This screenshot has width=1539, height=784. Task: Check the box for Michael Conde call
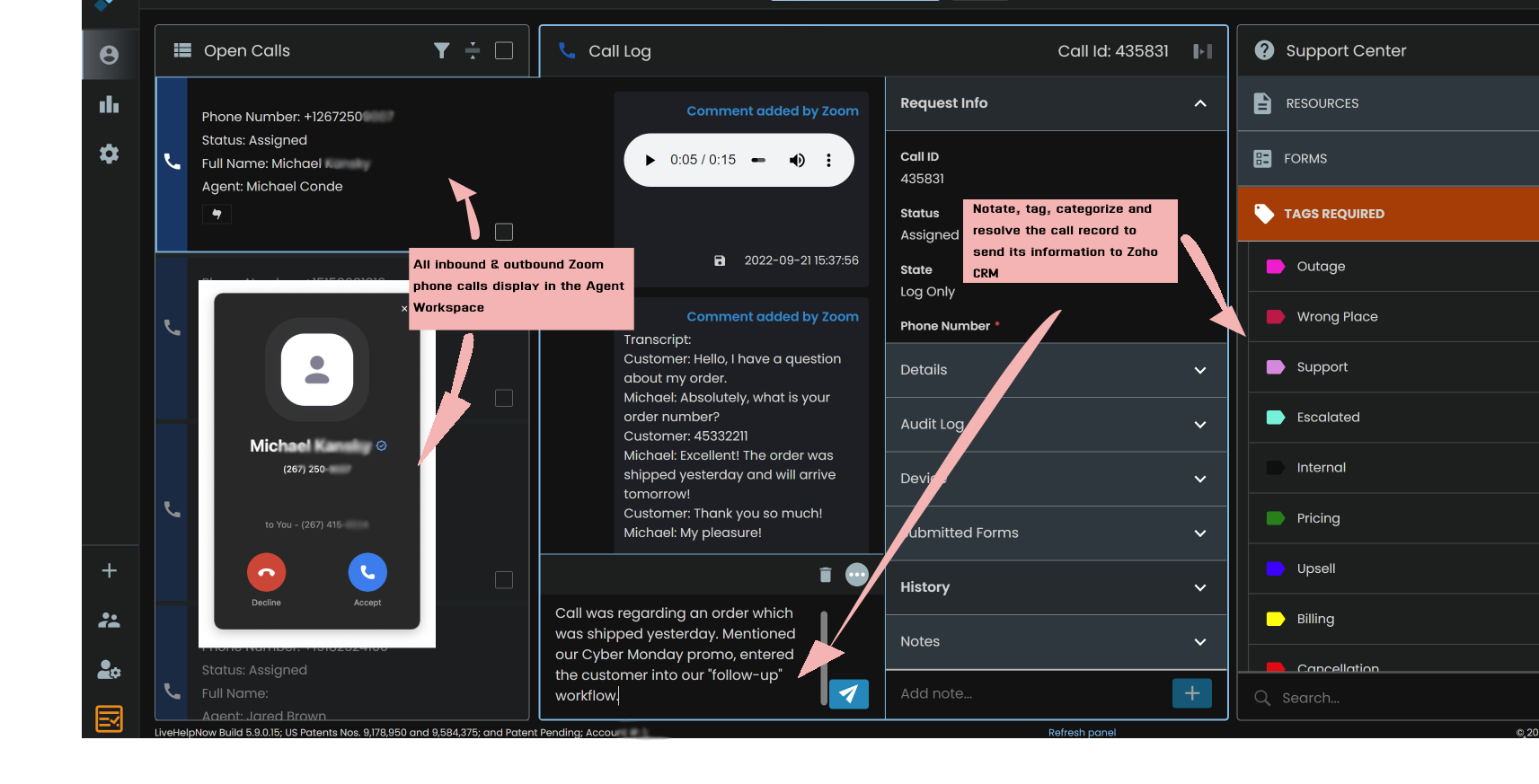click(504, 232)
